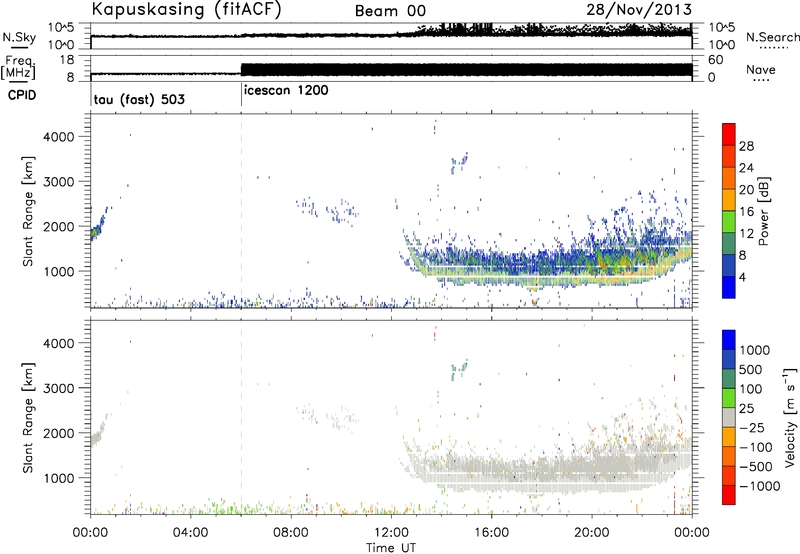Click the '60' Nave axis tick
The image size is (800, 554).
[716, 60]
